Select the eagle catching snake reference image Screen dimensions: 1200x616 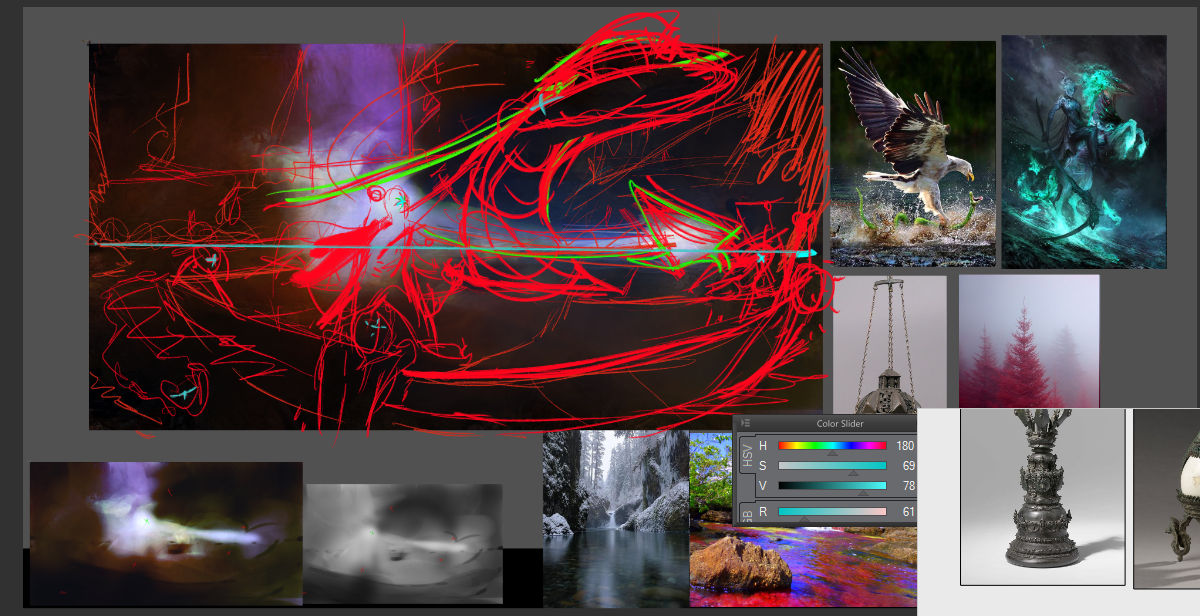[912, 153]
